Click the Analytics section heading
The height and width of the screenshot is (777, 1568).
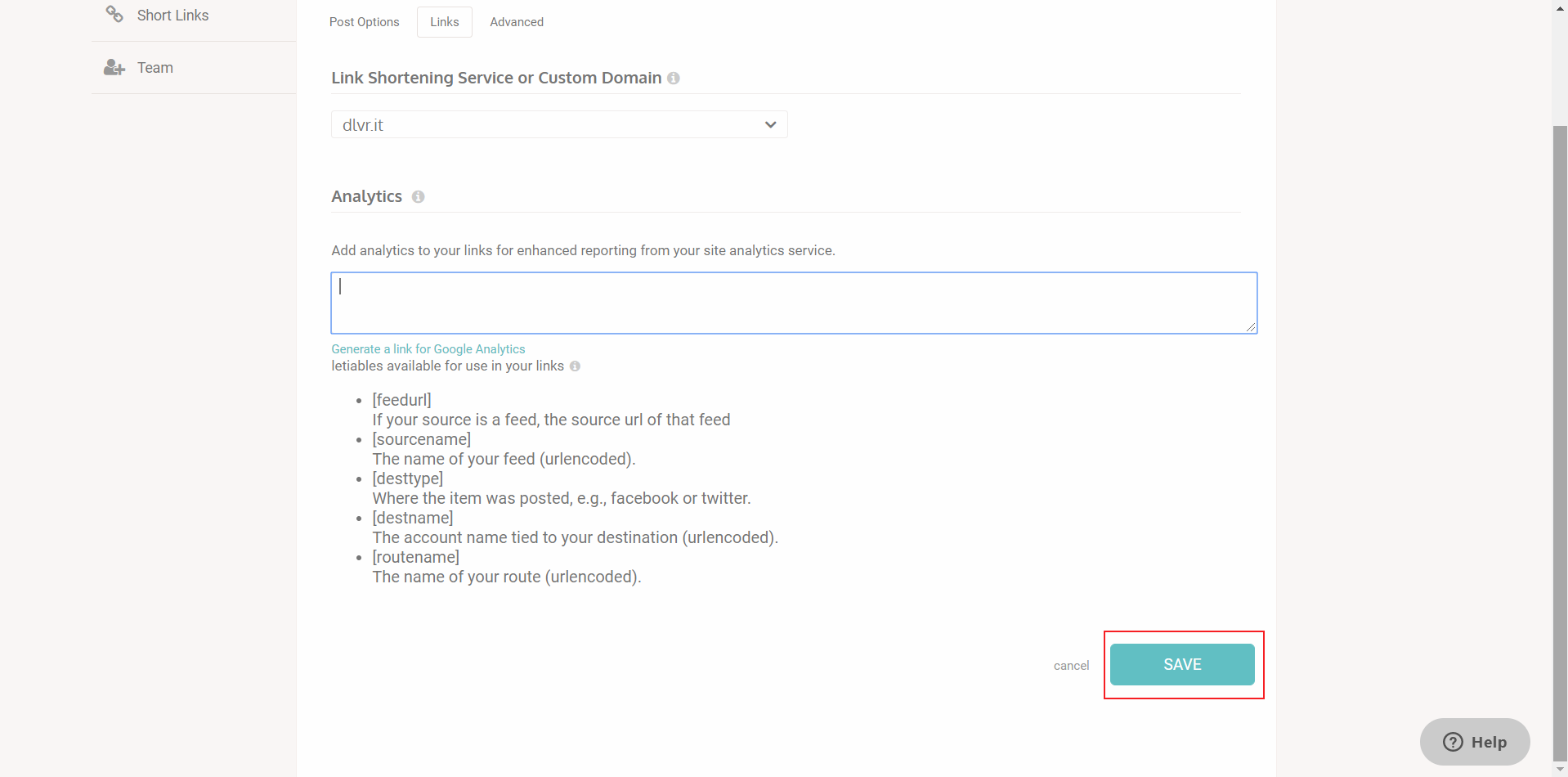(367, 196)
